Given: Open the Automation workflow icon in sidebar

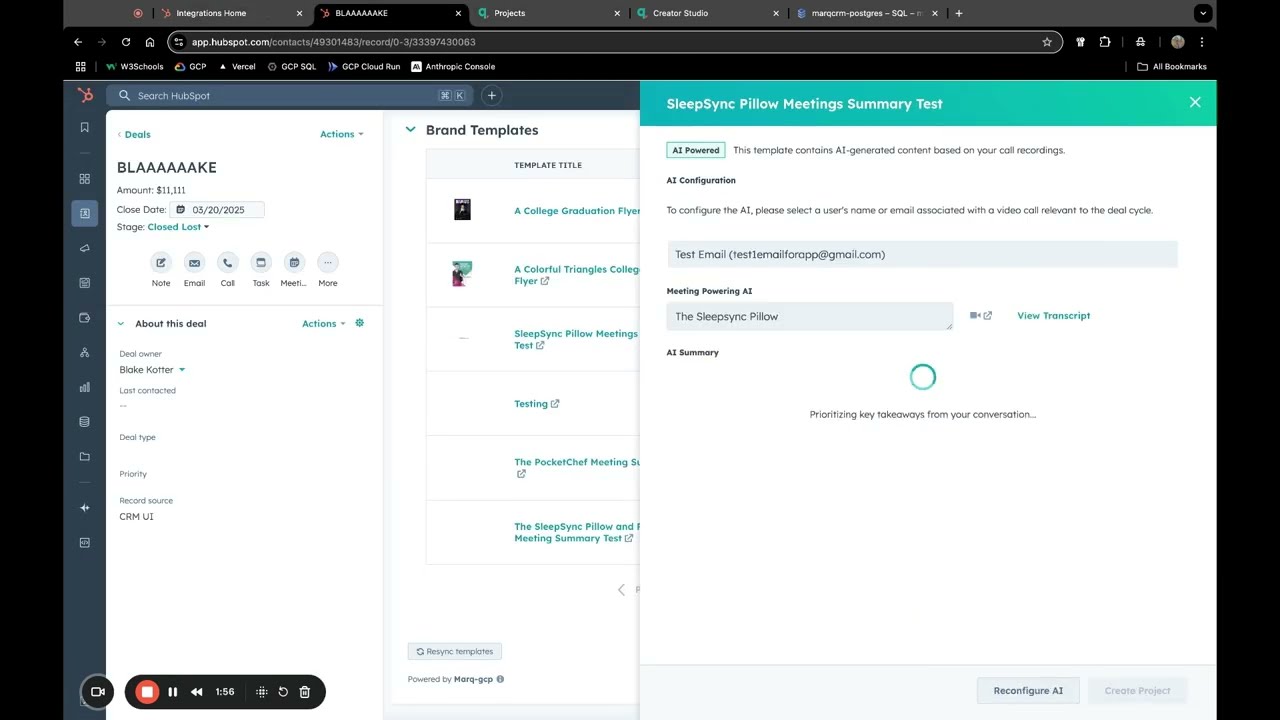Looking at the screenshot, I should coord(85,353).
